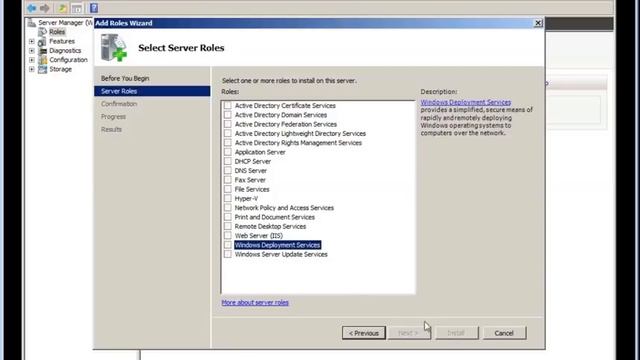Select Roles label in Server Manager tree
640x360 pixels.
click(57, 32)
